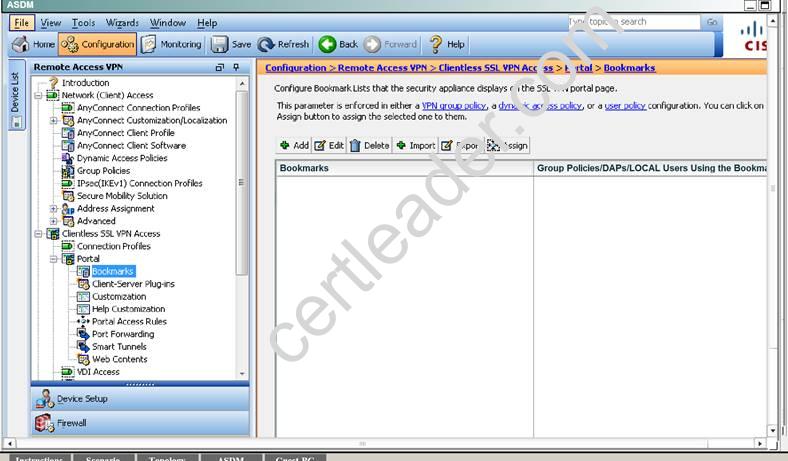Click the float panel icon
The image size is (788, 461).
tap(220, 67)
